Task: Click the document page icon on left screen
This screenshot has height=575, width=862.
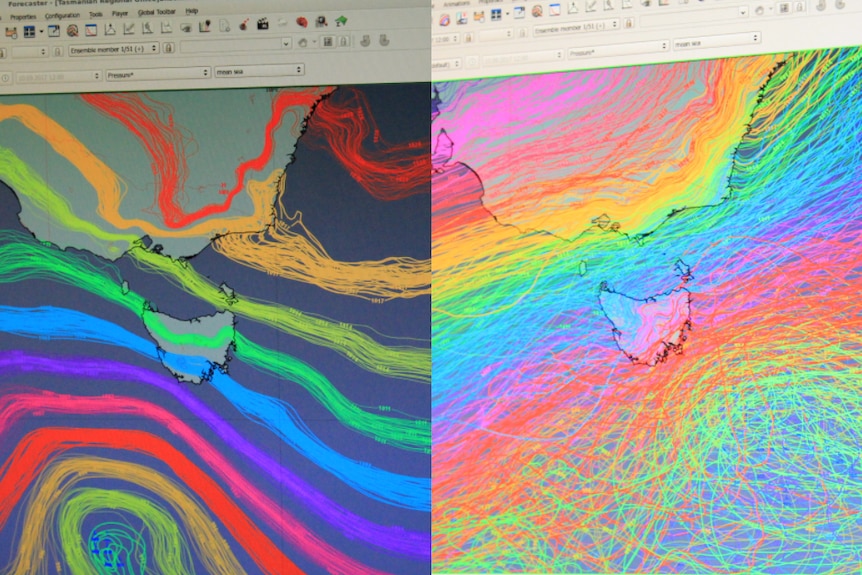Action: click(x=225, y=25)
